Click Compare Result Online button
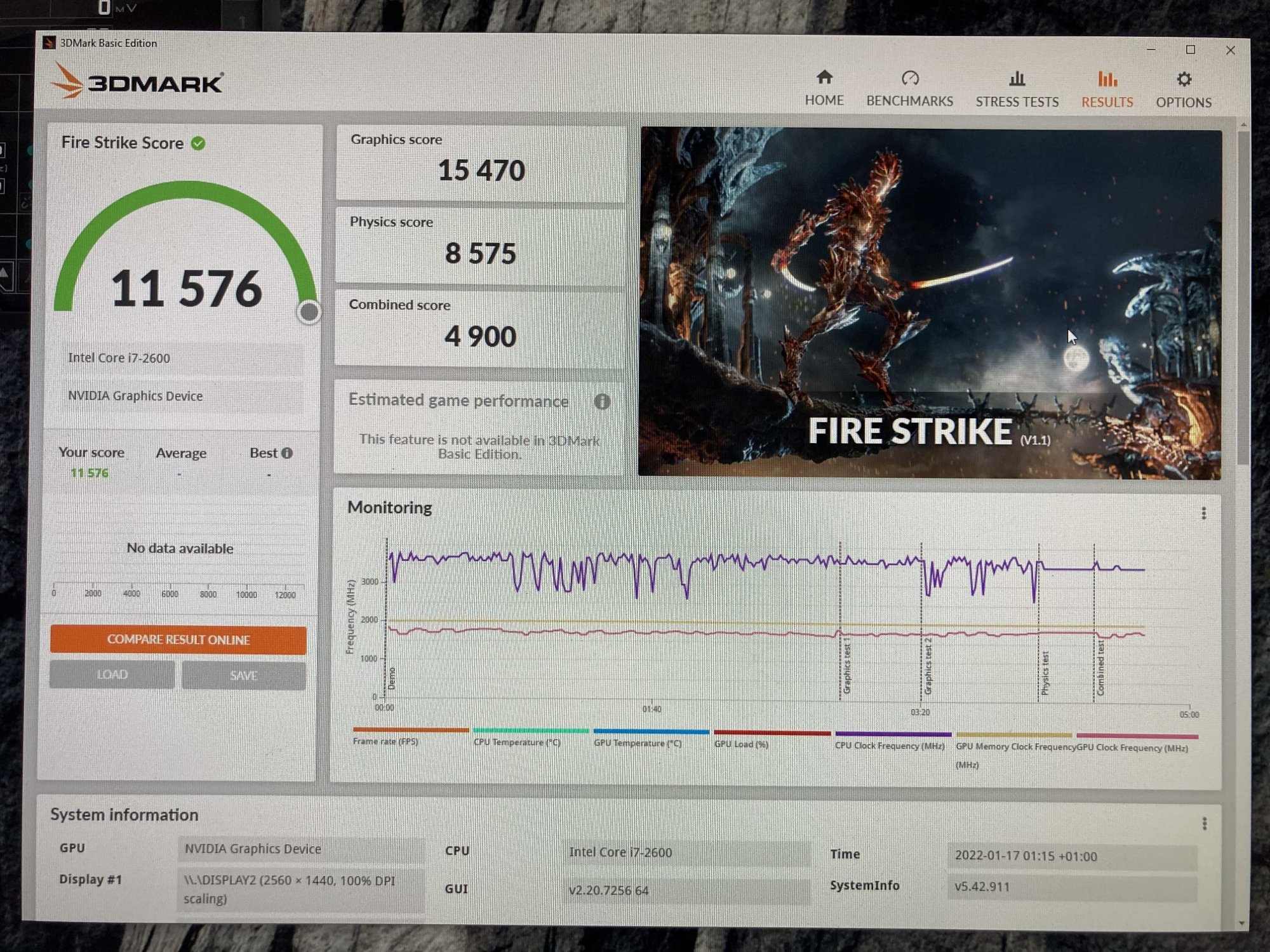1270x952 pixels. 178,640
